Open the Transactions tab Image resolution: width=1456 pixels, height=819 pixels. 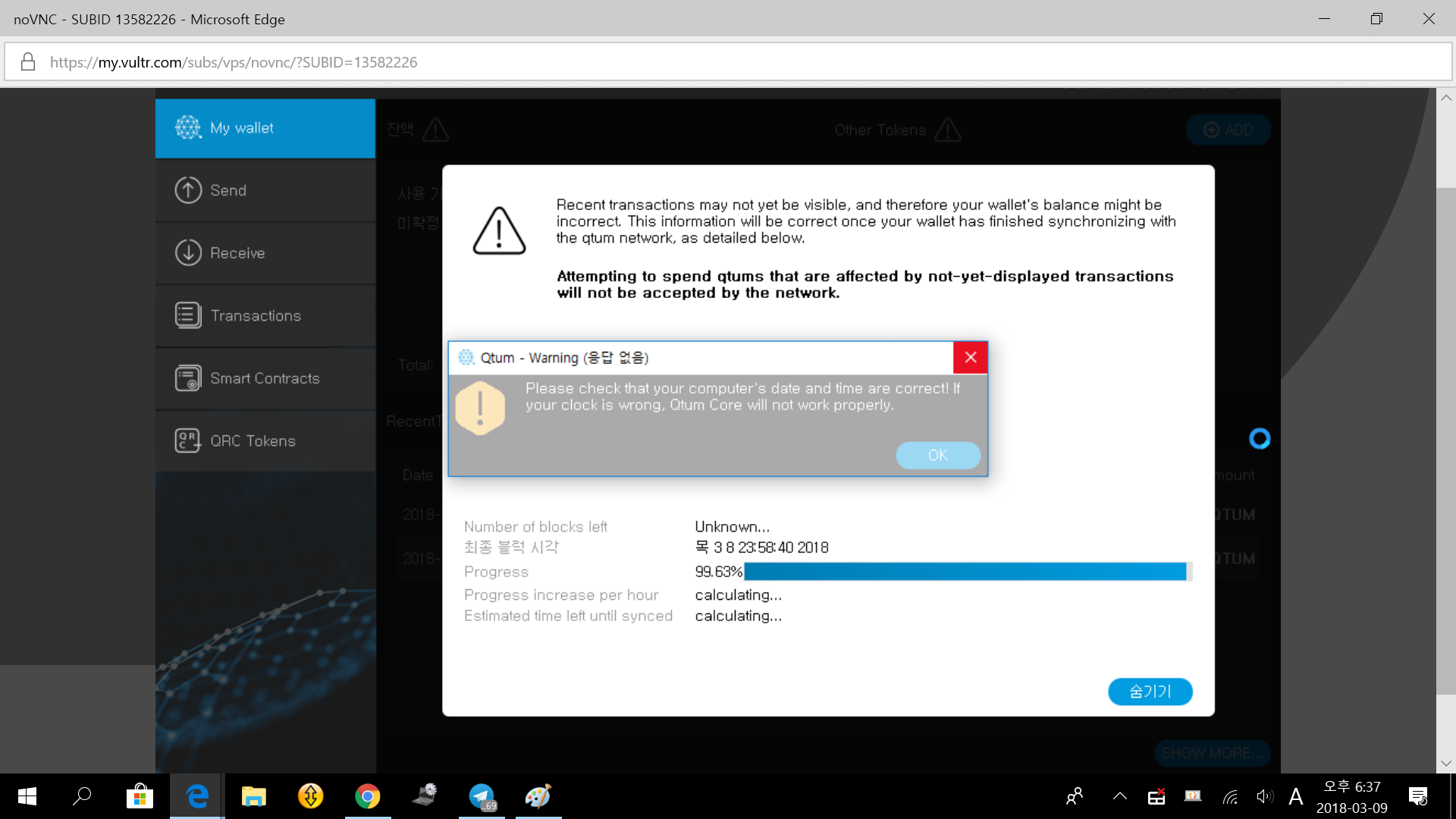(265, 315)
